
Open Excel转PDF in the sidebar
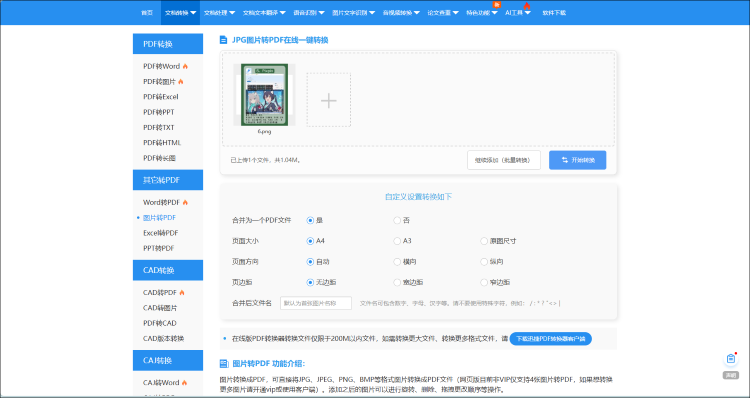pyautogui.click(x=161, y=233)
